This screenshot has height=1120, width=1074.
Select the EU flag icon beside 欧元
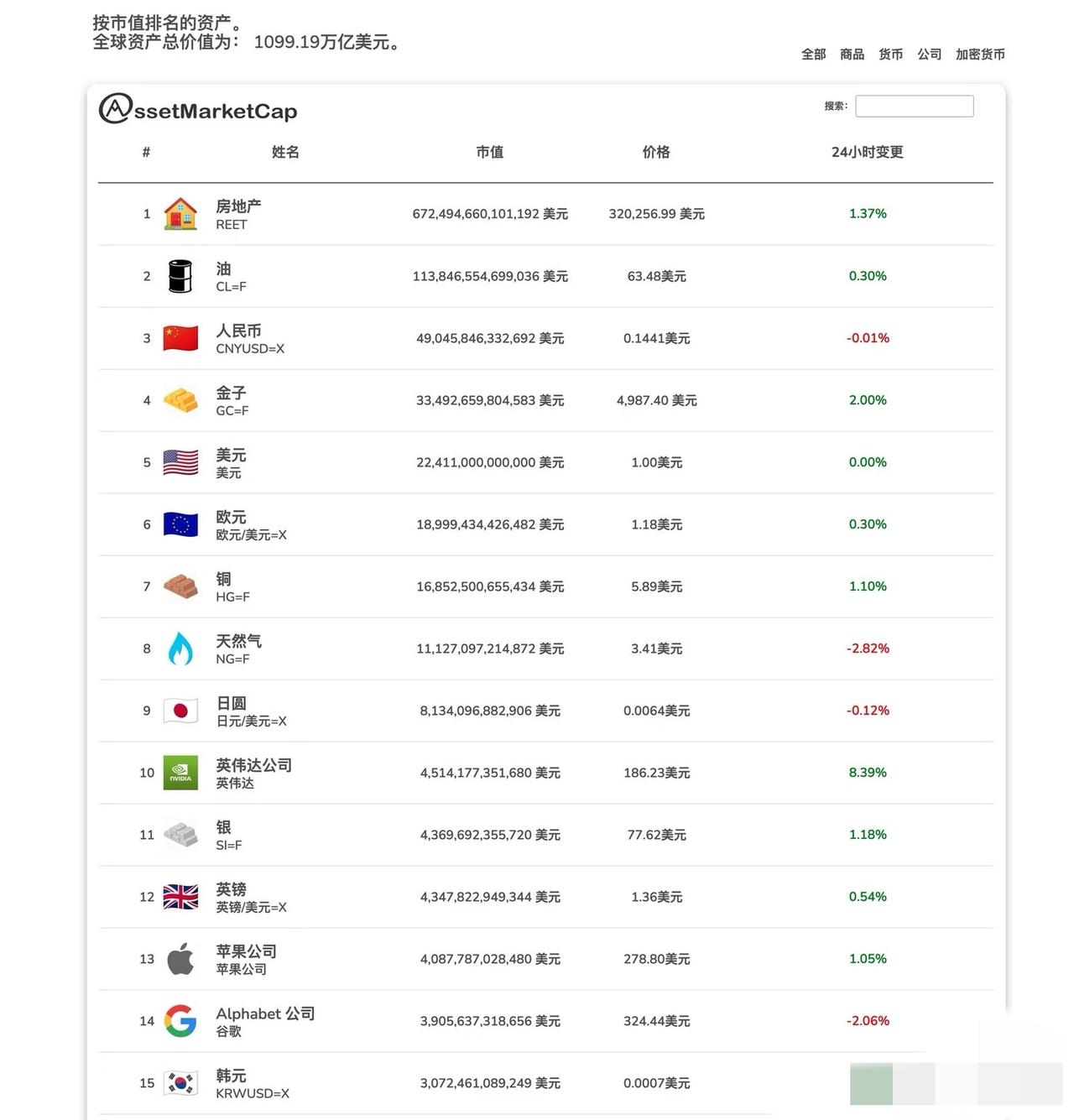coord(180,524)
